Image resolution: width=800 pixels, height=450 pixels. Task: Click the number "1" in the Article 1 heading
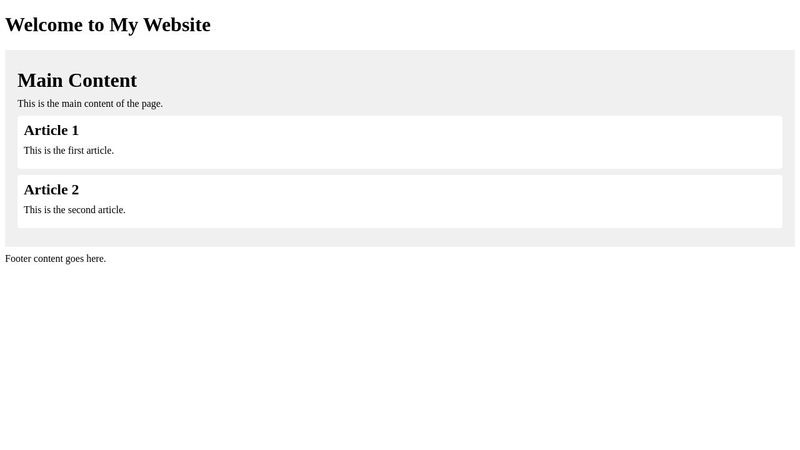pyautogui.click(x=74, y=130)
